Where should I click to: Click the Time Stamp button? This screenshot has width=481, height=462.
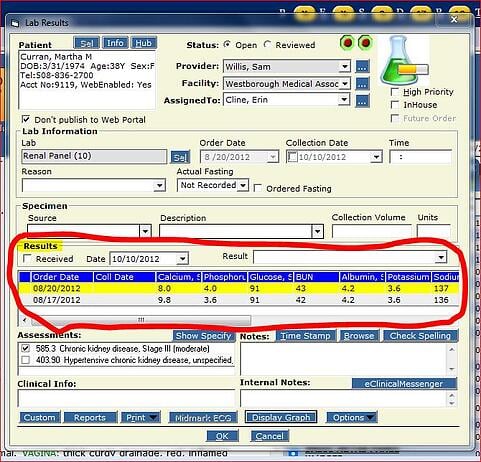tap(305, 336)
